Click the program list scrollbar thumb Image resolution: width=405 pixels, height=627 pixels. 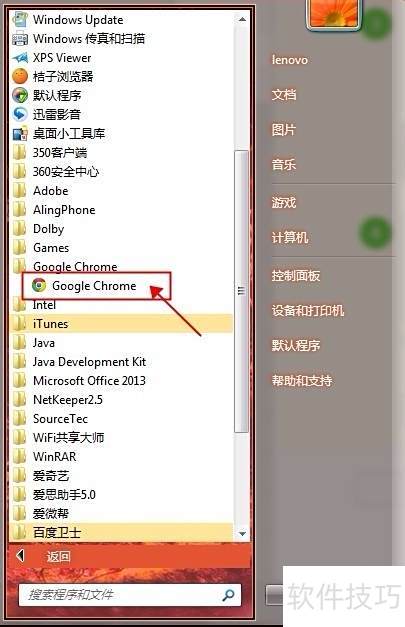click(241, 292)
